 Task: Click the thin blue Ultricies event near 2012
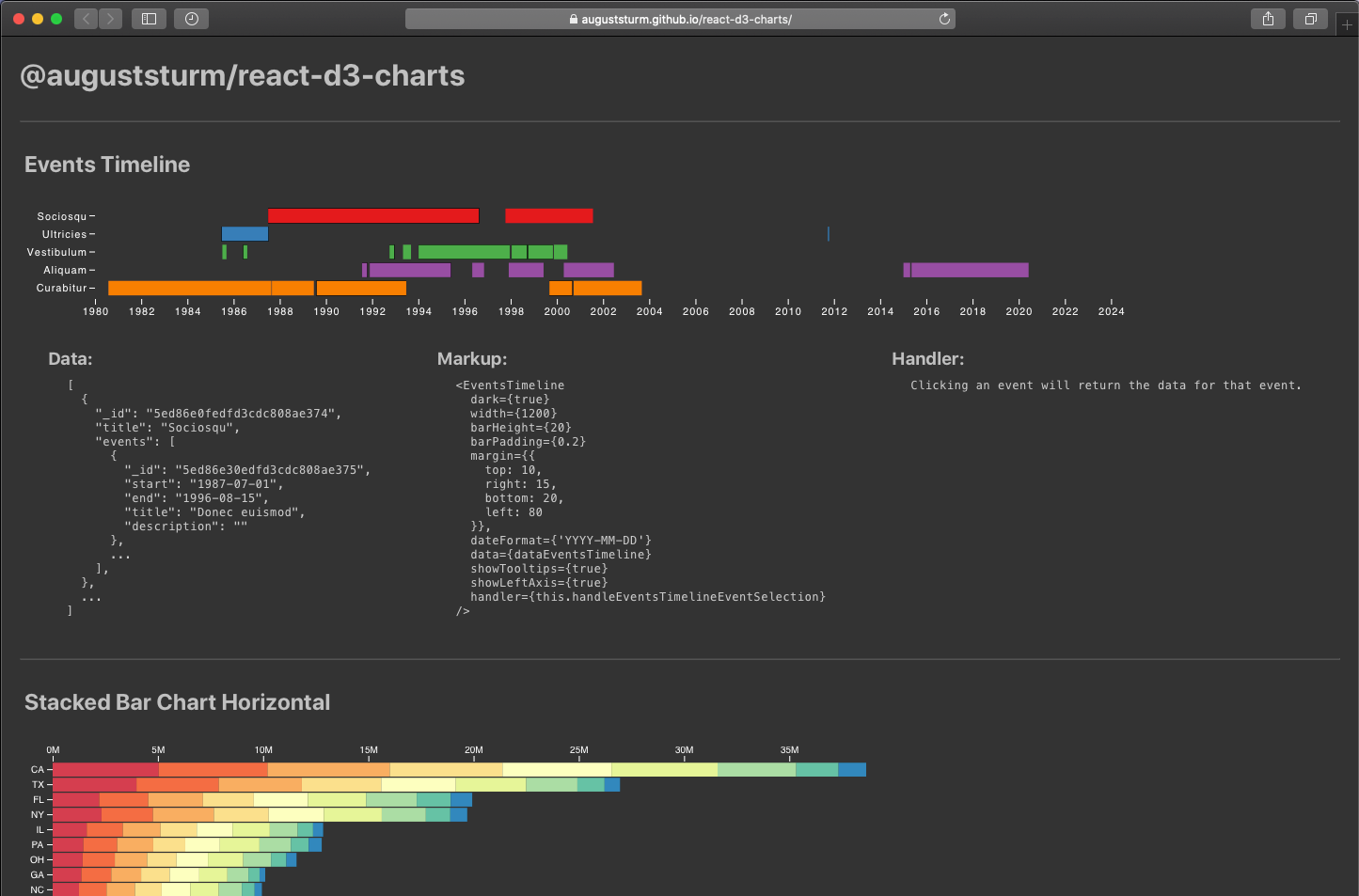[828, 234]
